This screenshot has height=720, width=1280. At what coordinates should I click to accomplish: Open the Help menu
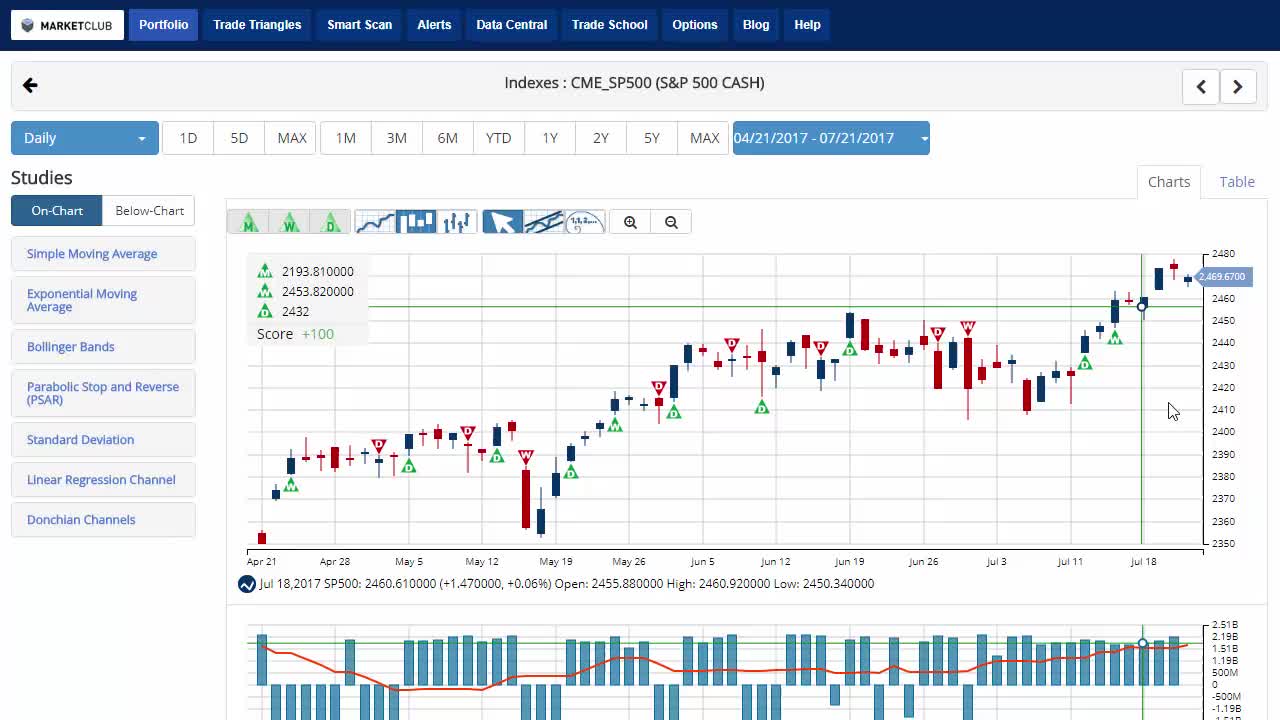tap(807, 25)
